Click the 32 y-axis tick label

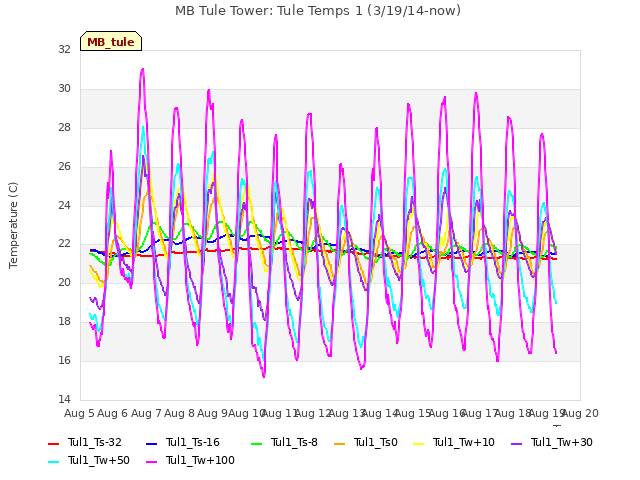click(x=64, y=49)
